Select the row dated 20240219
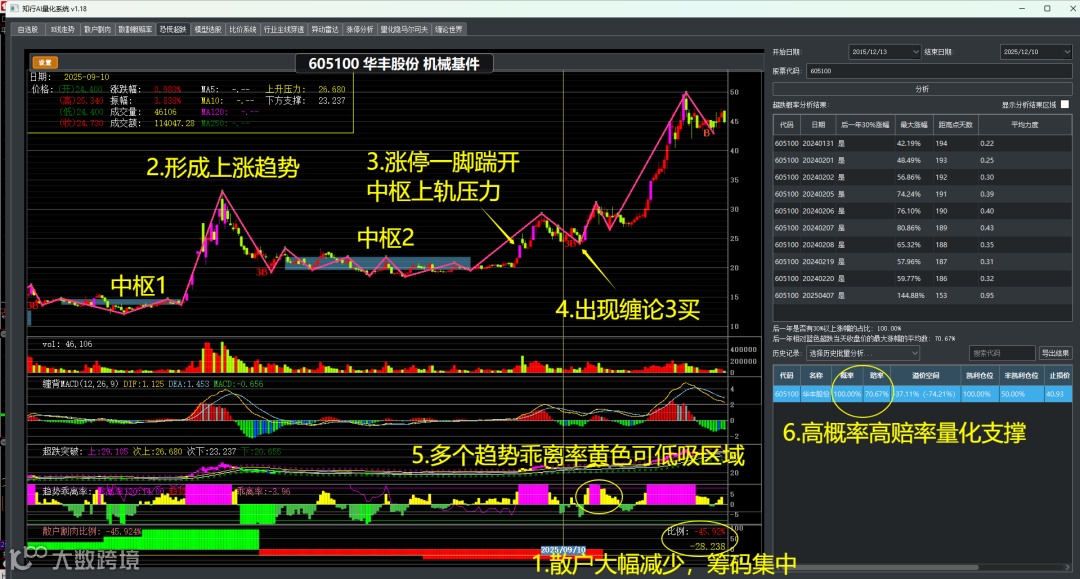 coord(922,262)
